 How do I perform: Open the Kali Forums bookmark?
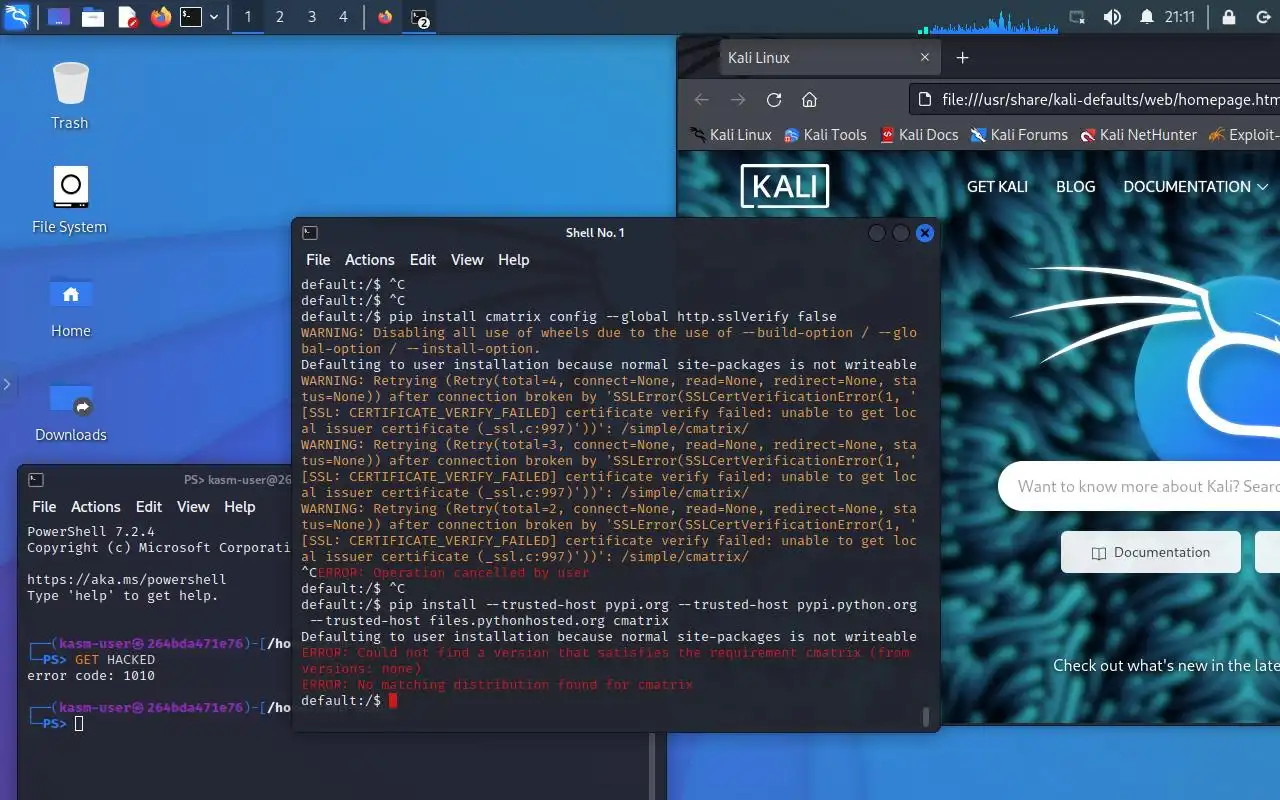coord(1019,134)
